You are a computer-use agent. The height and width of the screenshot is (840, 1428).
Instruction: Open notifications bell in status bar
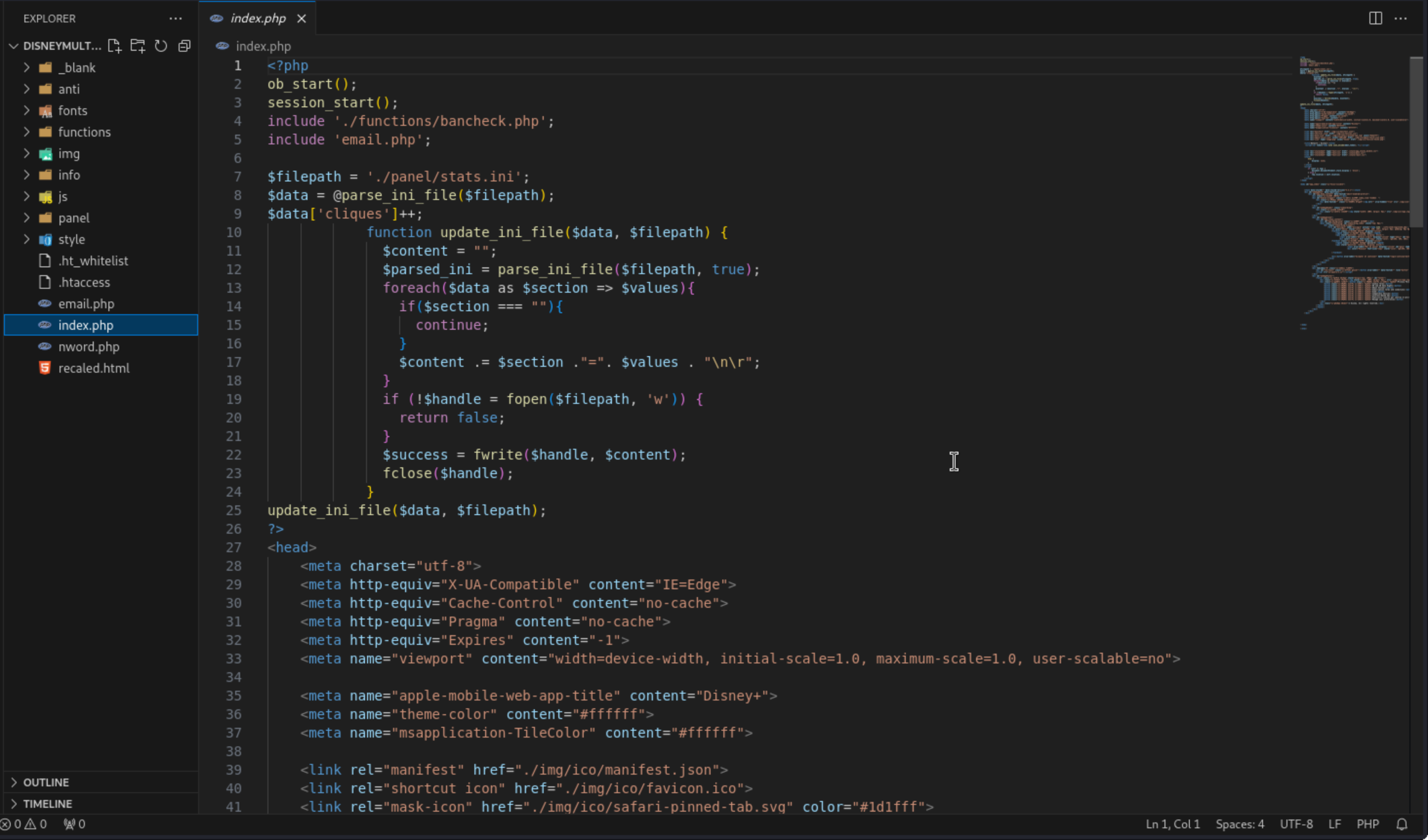(1402, 824)
